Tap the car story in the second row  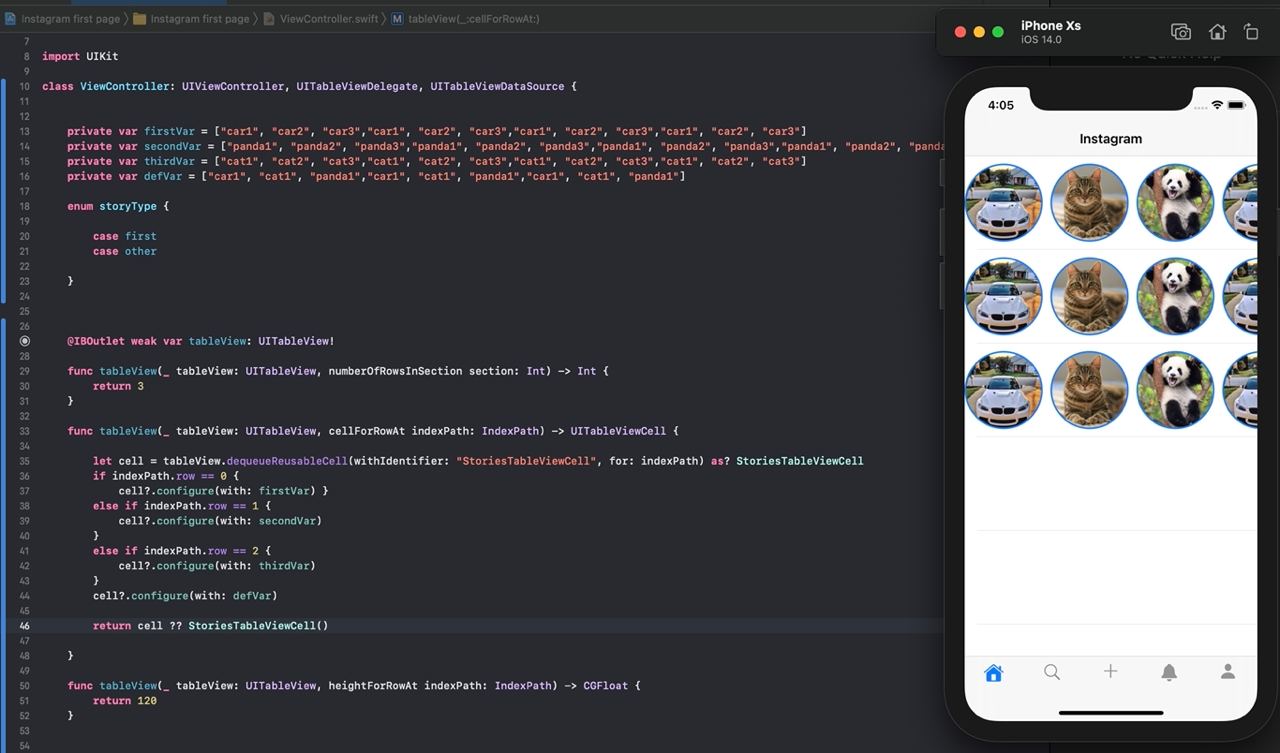[x=1003, y=297]
